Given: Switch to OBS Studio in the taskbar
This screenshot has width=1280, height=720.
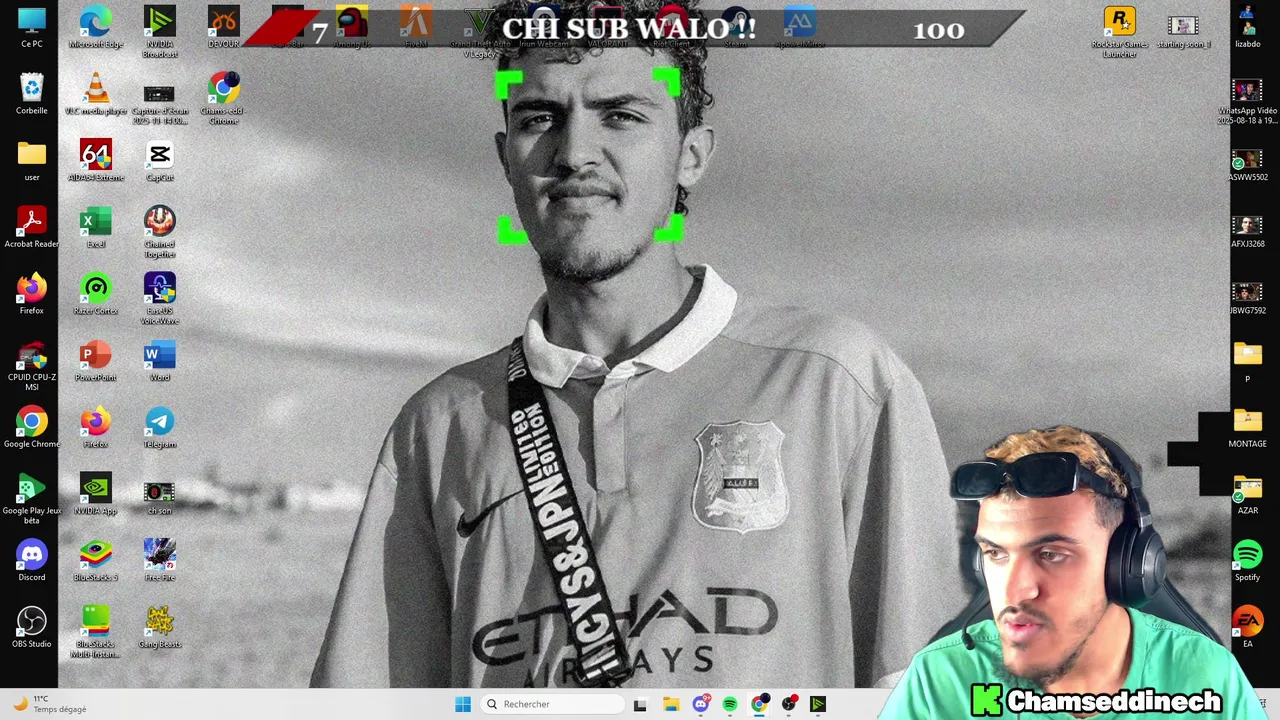Looking at the screenshot, I should (789, 704).
